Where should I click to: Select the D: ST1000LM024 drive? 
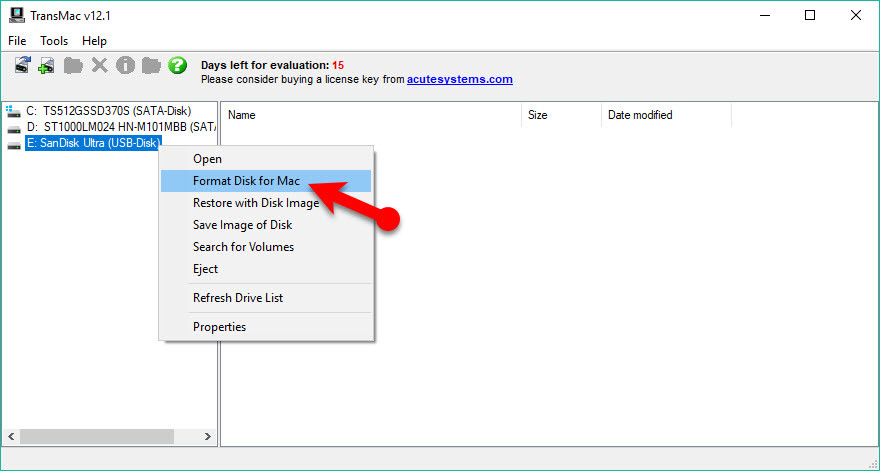[121, 127]
